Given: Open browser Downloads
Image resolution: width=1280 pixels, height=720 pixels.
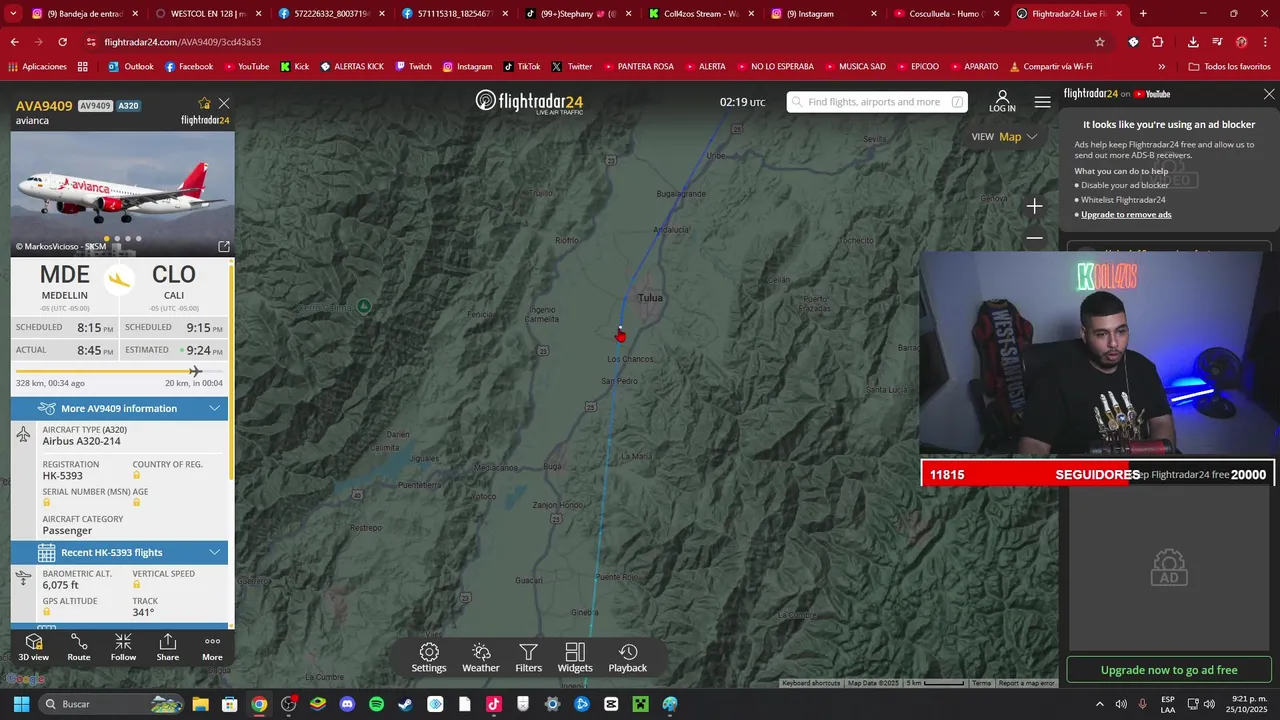Looking at the screenshot, I should [x=1193, y=42].
